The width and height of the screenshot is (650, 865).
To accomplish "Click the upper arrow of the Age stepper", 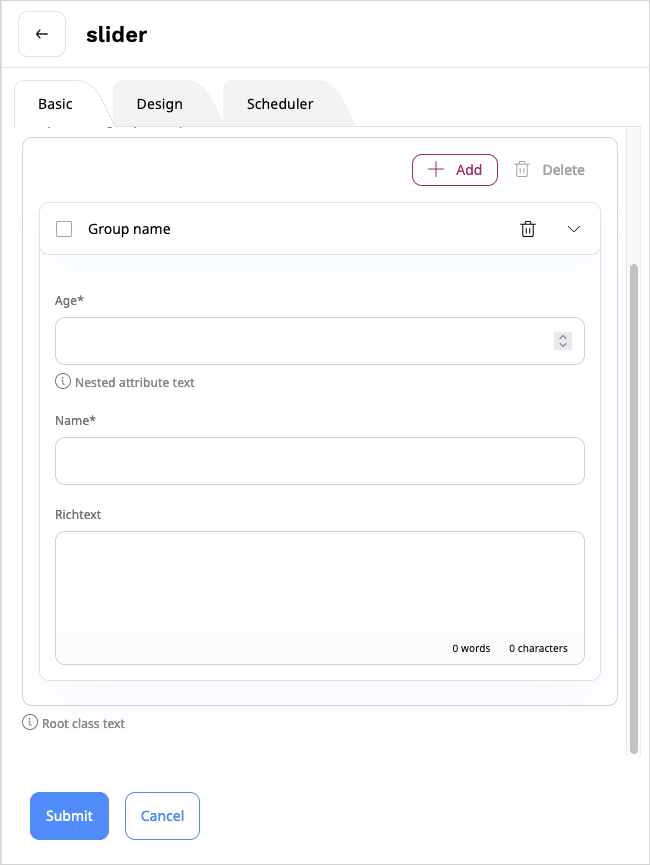I will (562, 336).
